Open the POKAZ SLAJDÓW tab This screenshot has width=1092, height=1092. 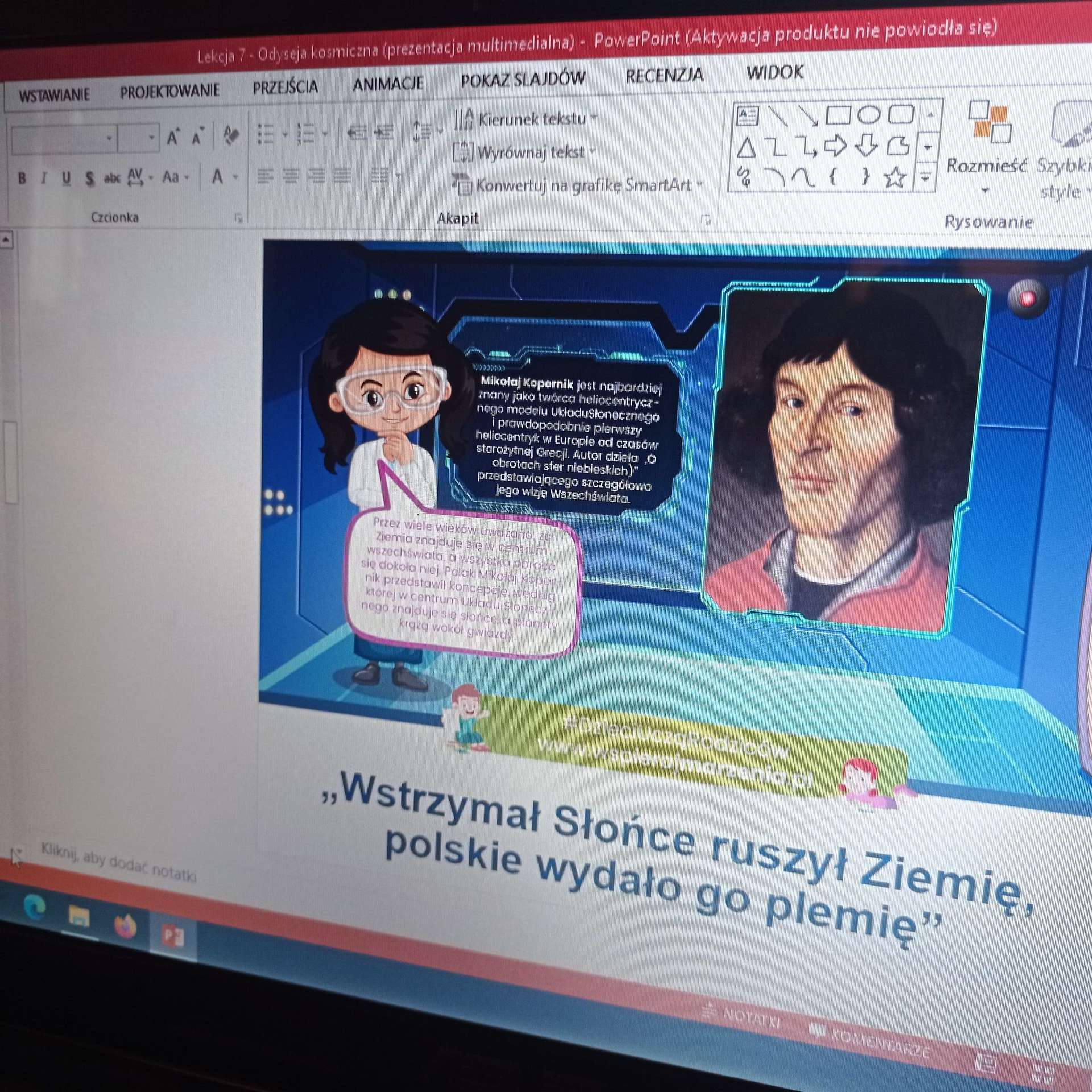coord(522,80)
